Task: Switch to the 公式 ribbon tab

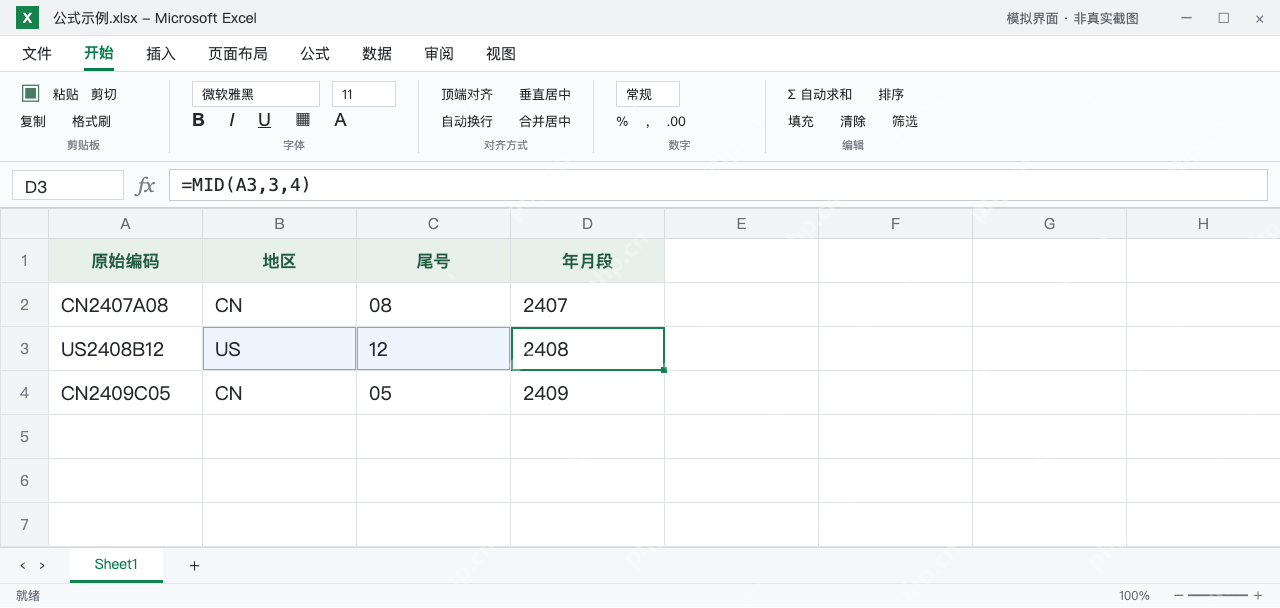Action: pyautogui.click(x=315, y=54)
